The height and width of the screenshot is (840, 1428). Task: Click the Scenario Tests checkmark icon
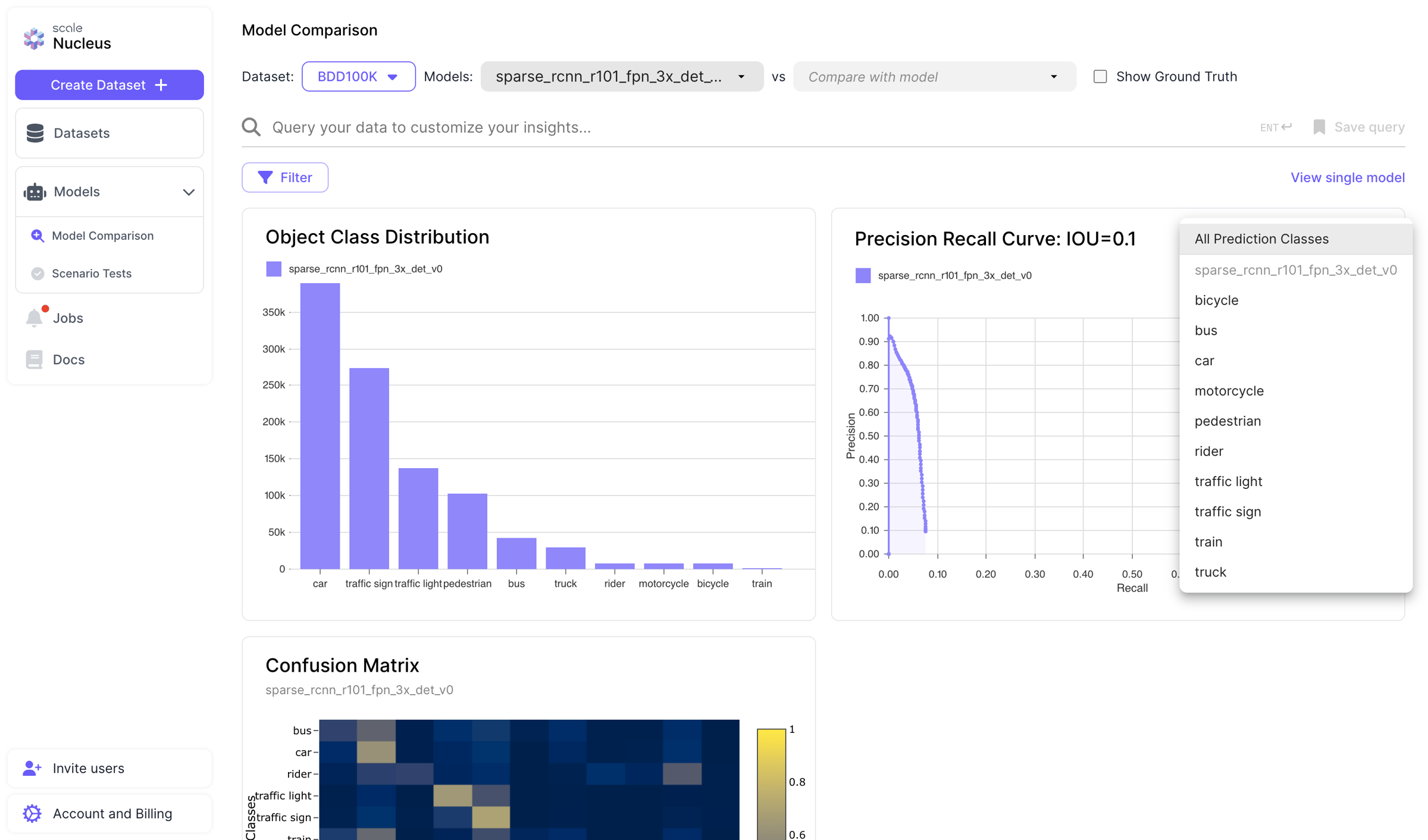pyautogui.click(x=37, y=273)
